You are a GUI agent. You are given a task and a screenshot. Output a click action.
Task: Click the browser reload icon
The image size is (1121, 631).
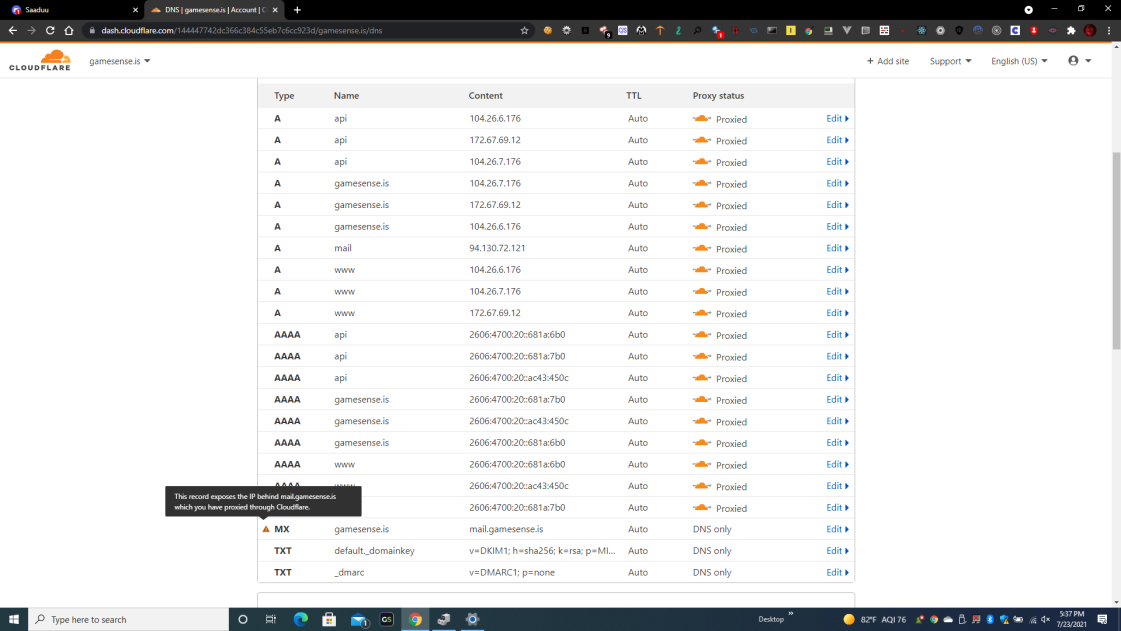pyautogui.click(x=49, y=31)
